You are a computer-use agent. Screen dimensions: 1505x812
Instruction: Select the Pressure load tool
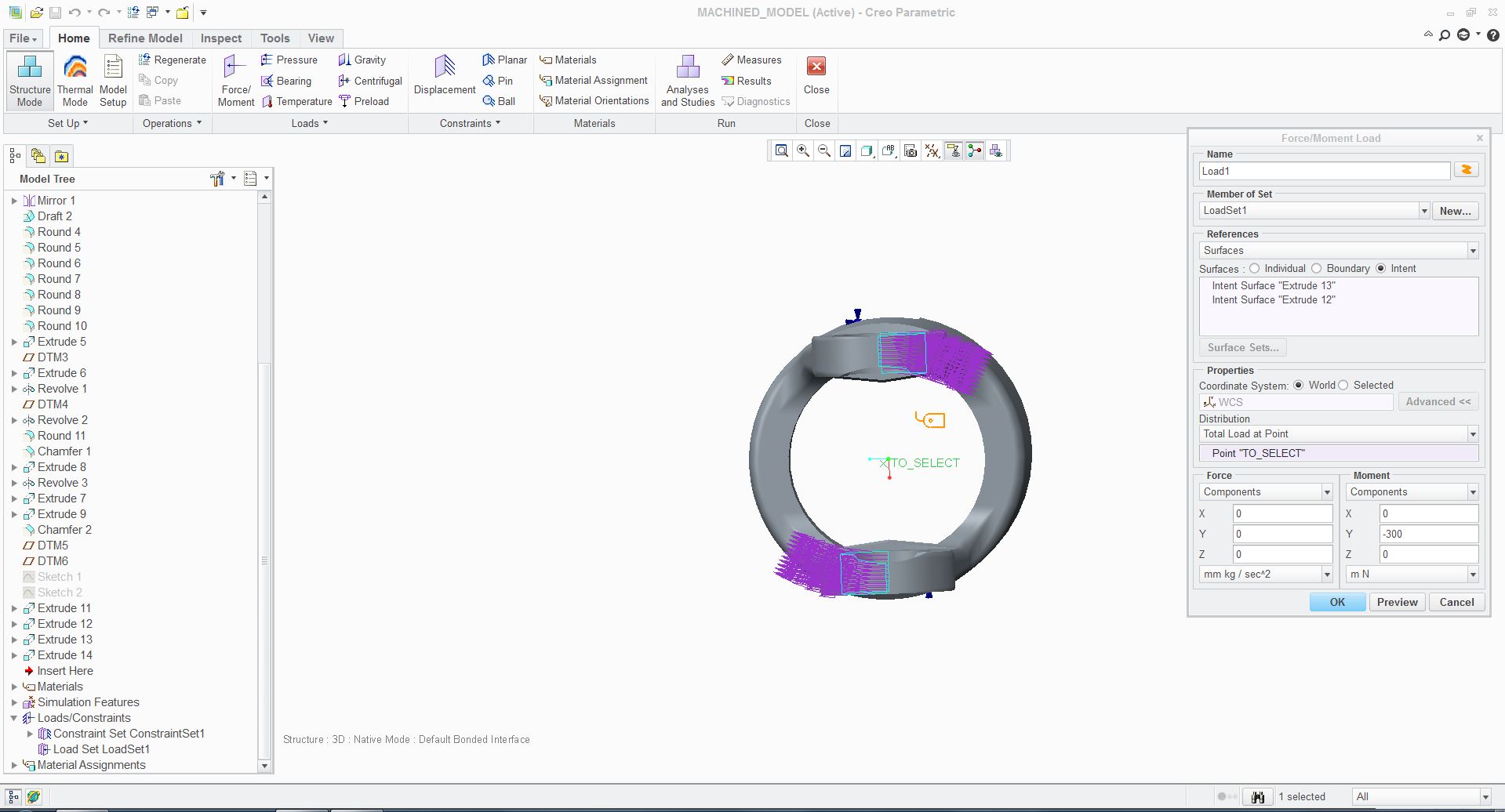289,60
